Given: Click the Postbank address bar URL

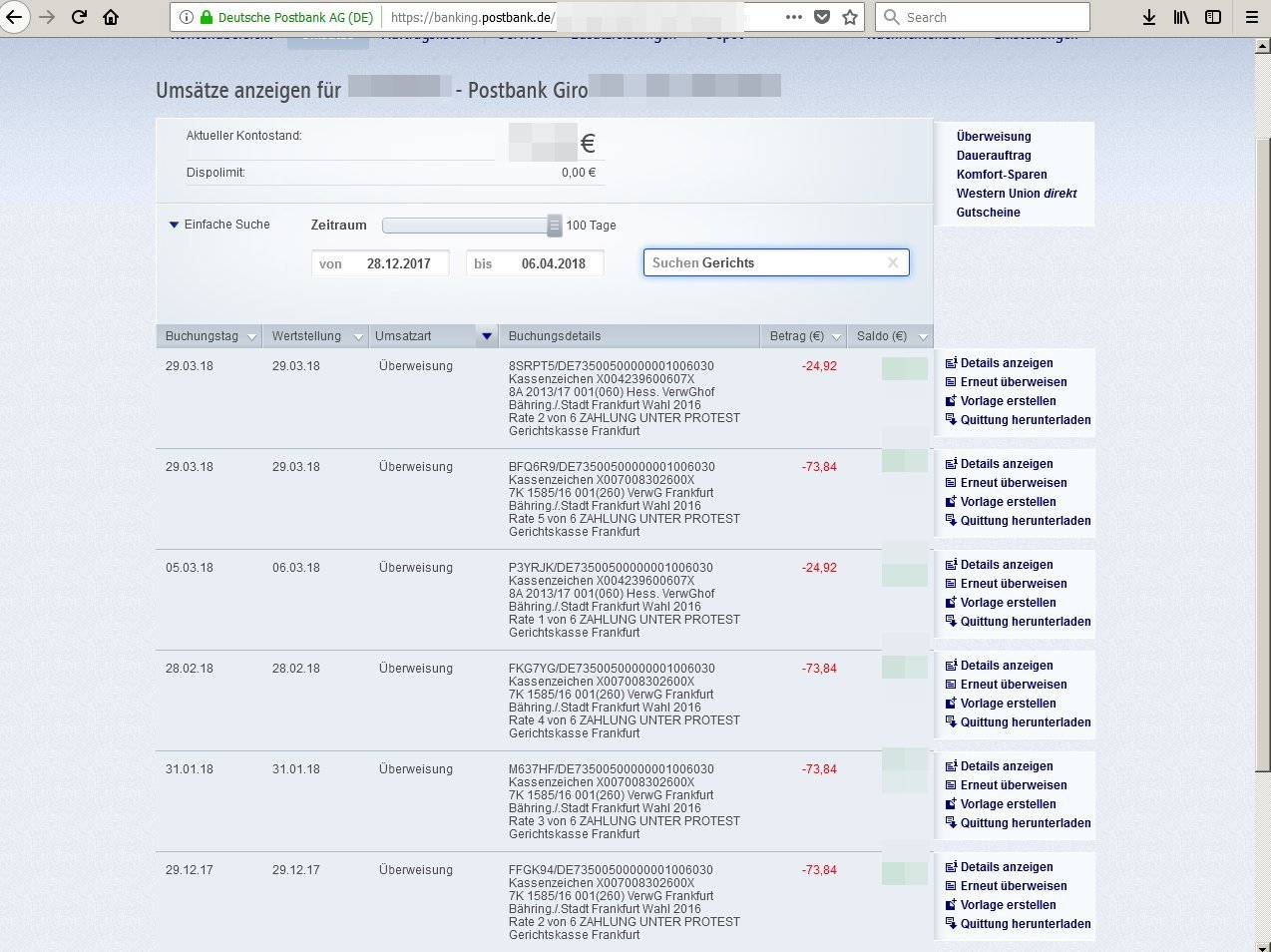Looking at the screenshot, I should click(x=473, y=17).
